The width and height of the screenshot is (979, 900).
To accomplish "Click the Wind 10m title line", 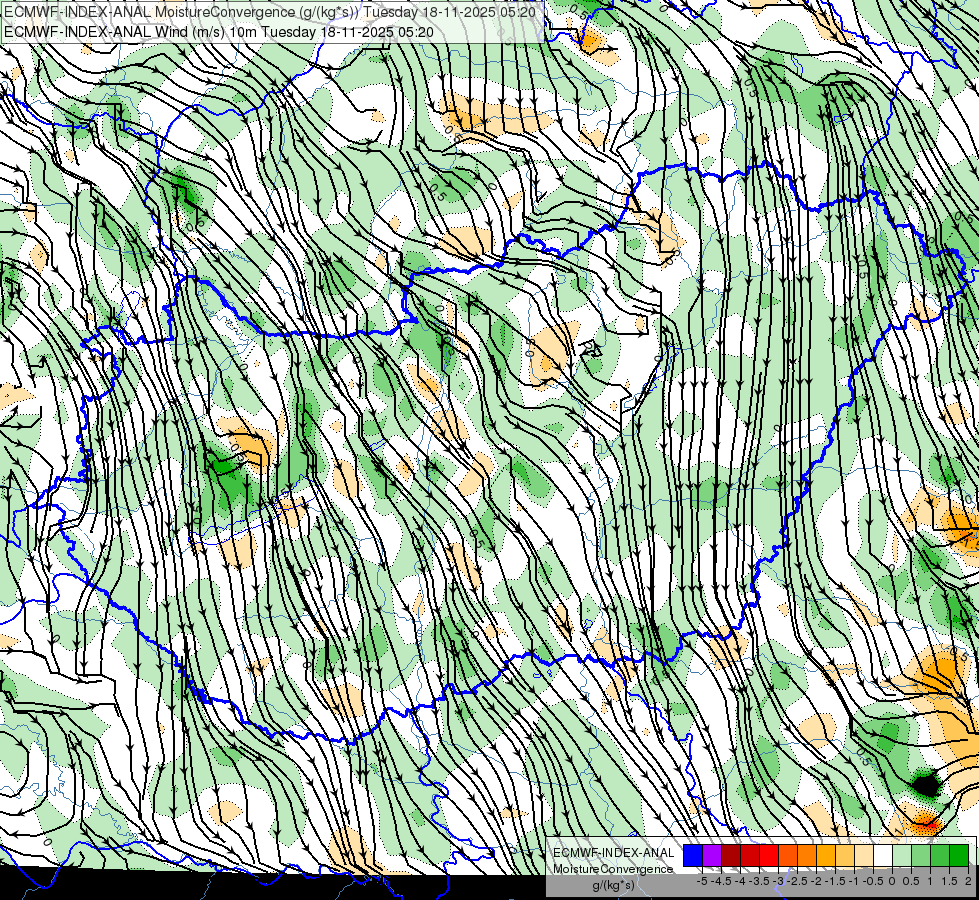I will tap(219, 32).
